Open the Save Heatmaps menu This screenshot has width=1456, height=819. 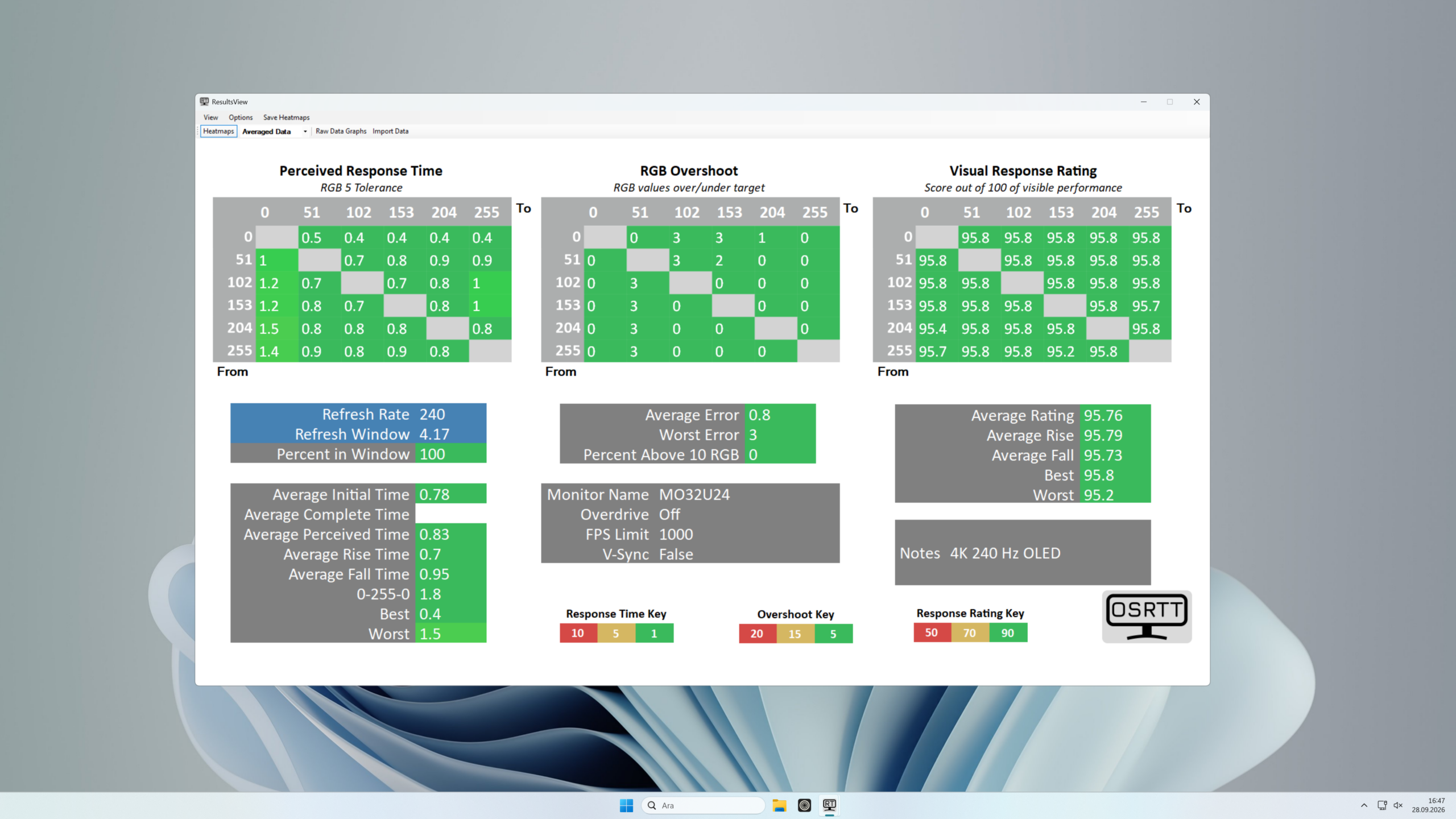[x=286, y=118]
